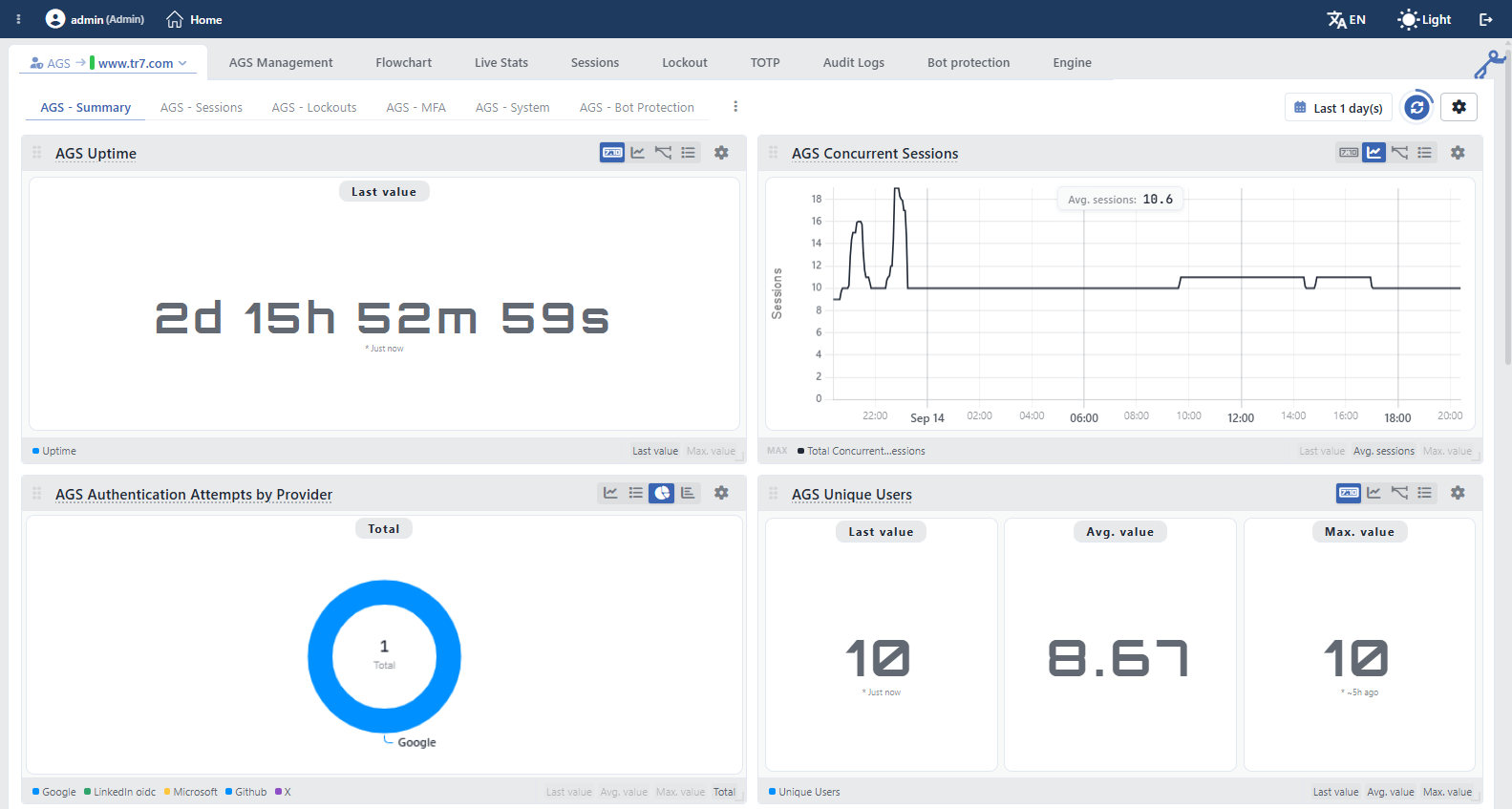Open dashboard settings gear next to refresh
This screenshot has height=809, width=1512.
click(x=1459, y=107)
